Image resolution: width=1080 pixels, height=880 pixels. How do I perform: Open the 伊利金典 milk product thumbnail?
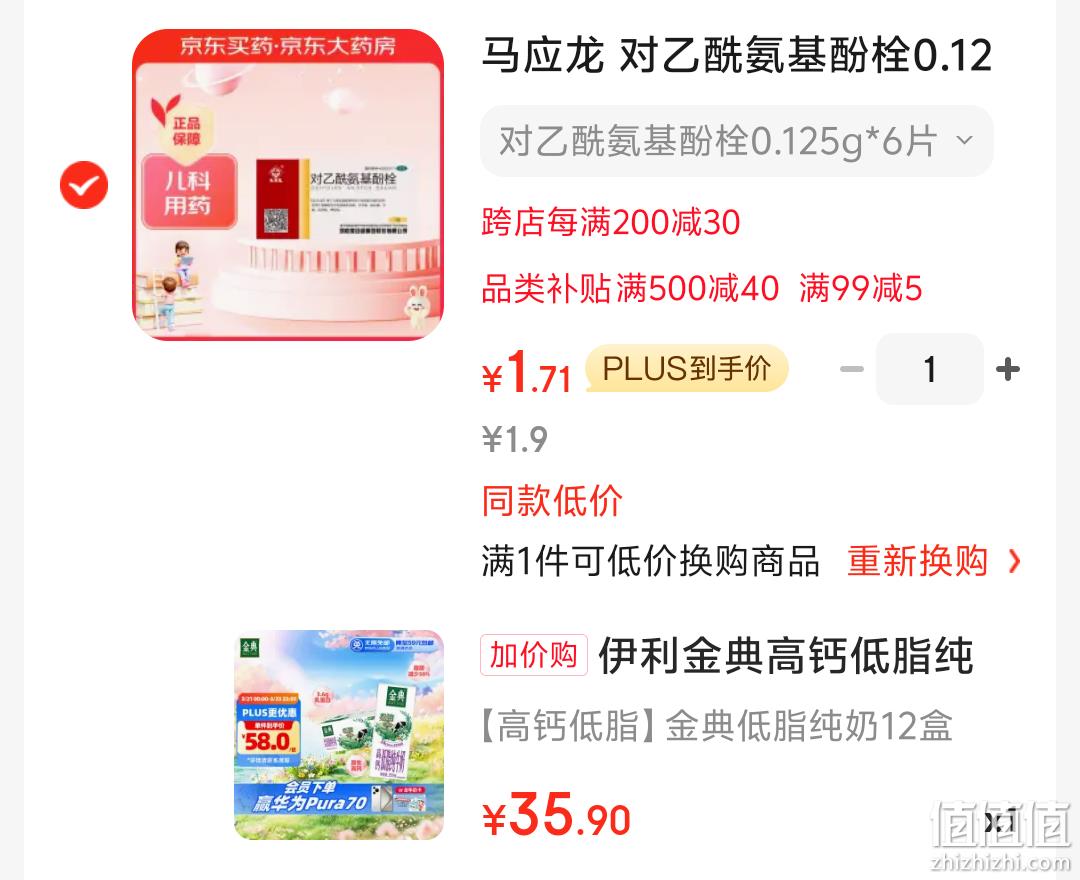tap(339, 735)
